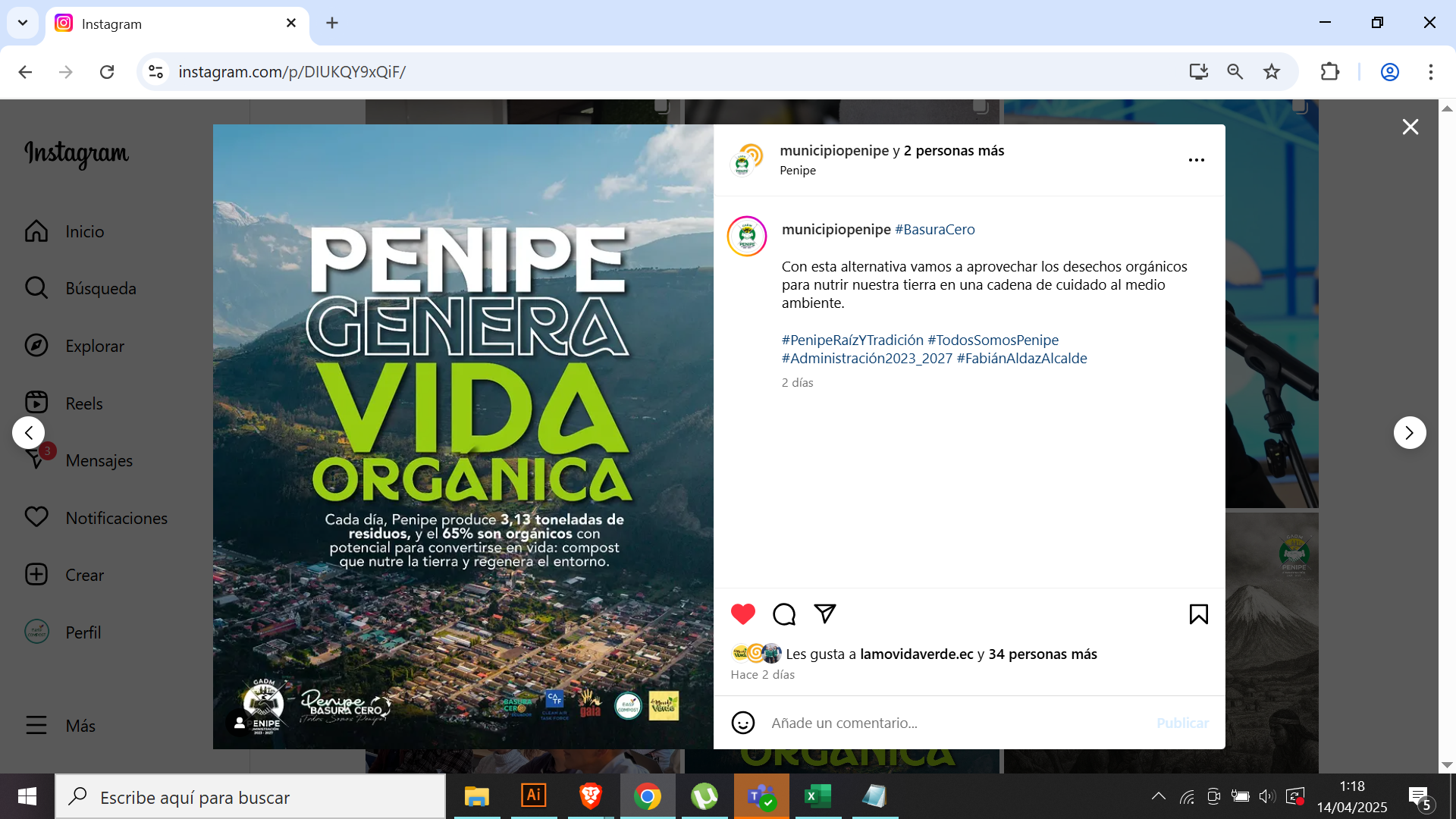This screenshot has height=819, width=1456.
Task: Reload the page
Action: 107,72
